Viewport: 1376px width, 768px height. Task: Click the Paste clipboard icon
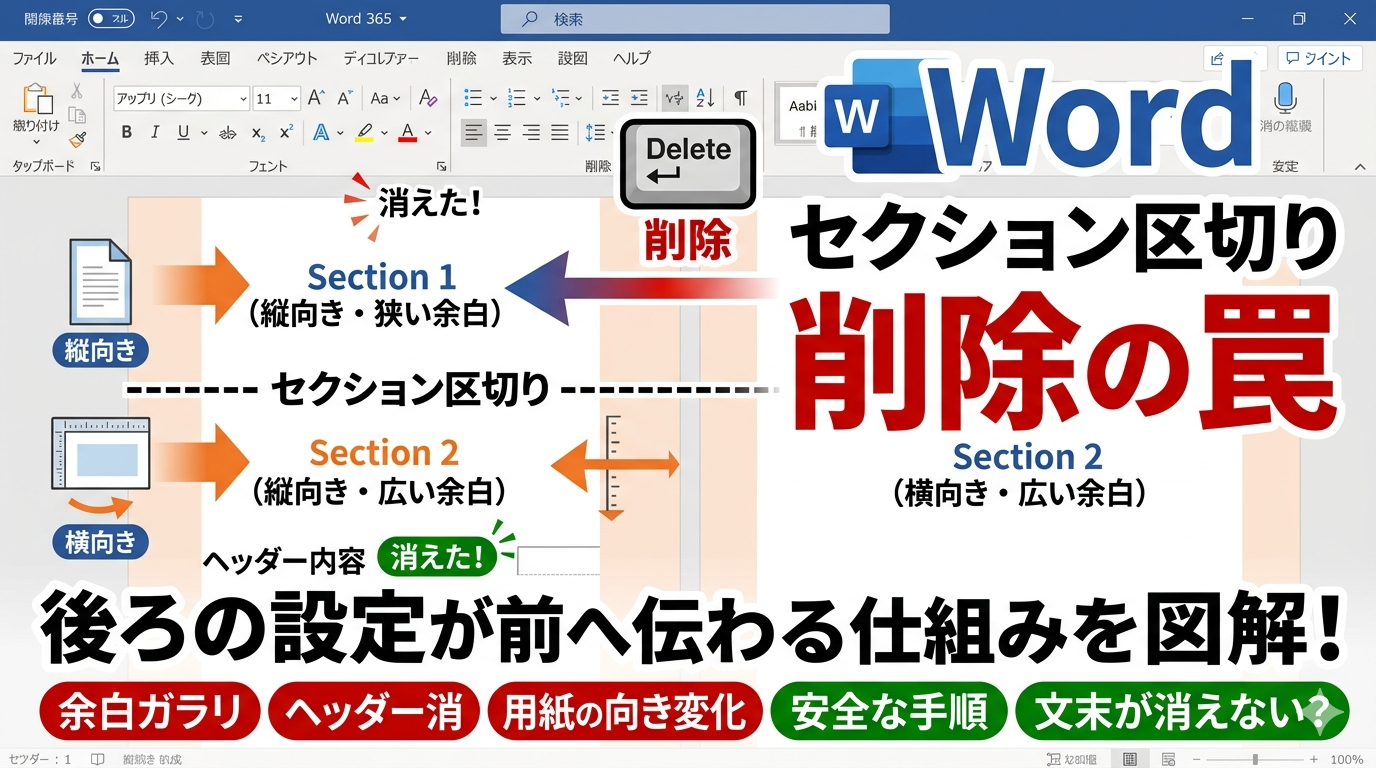point(37,99)
